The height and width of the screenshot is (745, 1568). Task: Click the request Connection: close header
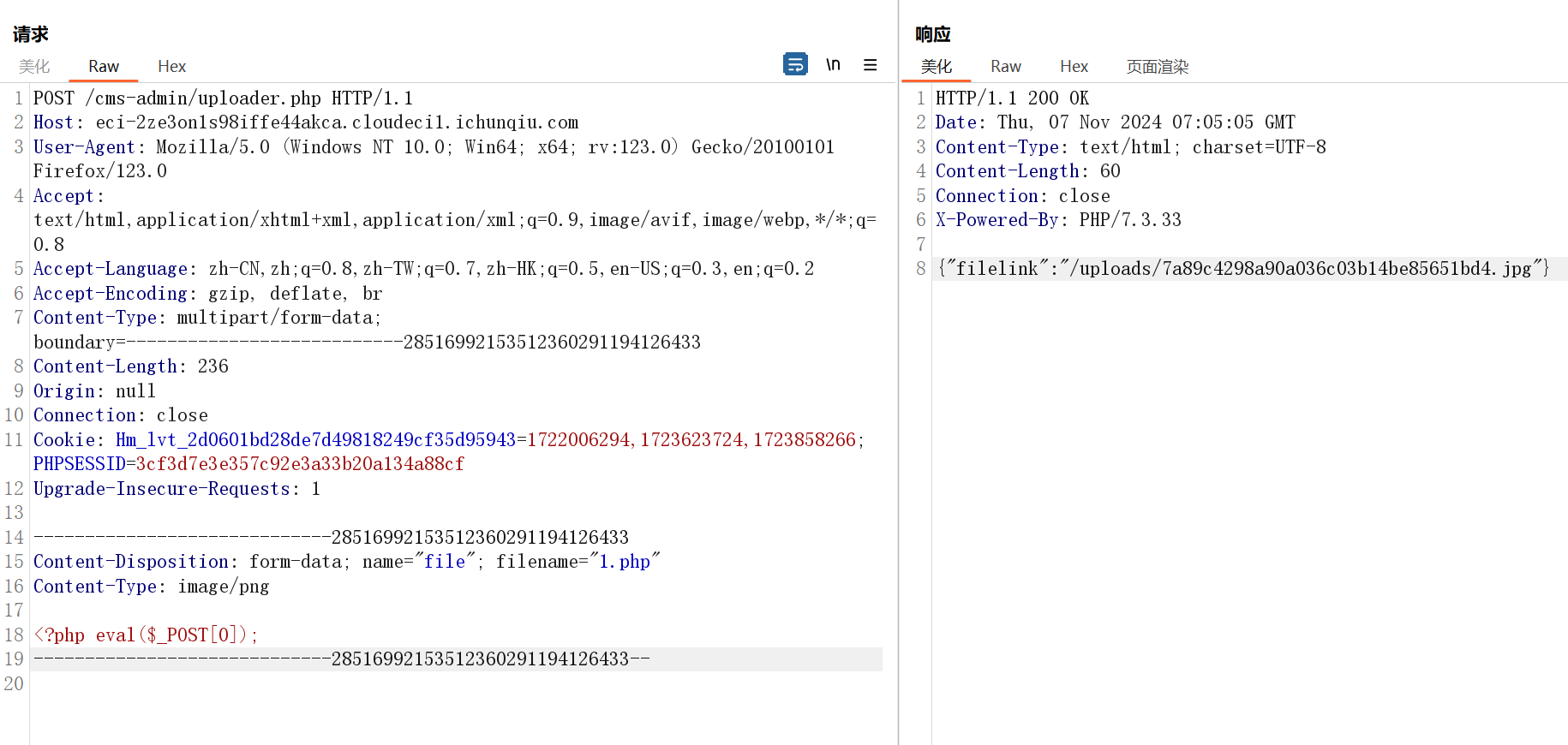(x=120, y=415)
